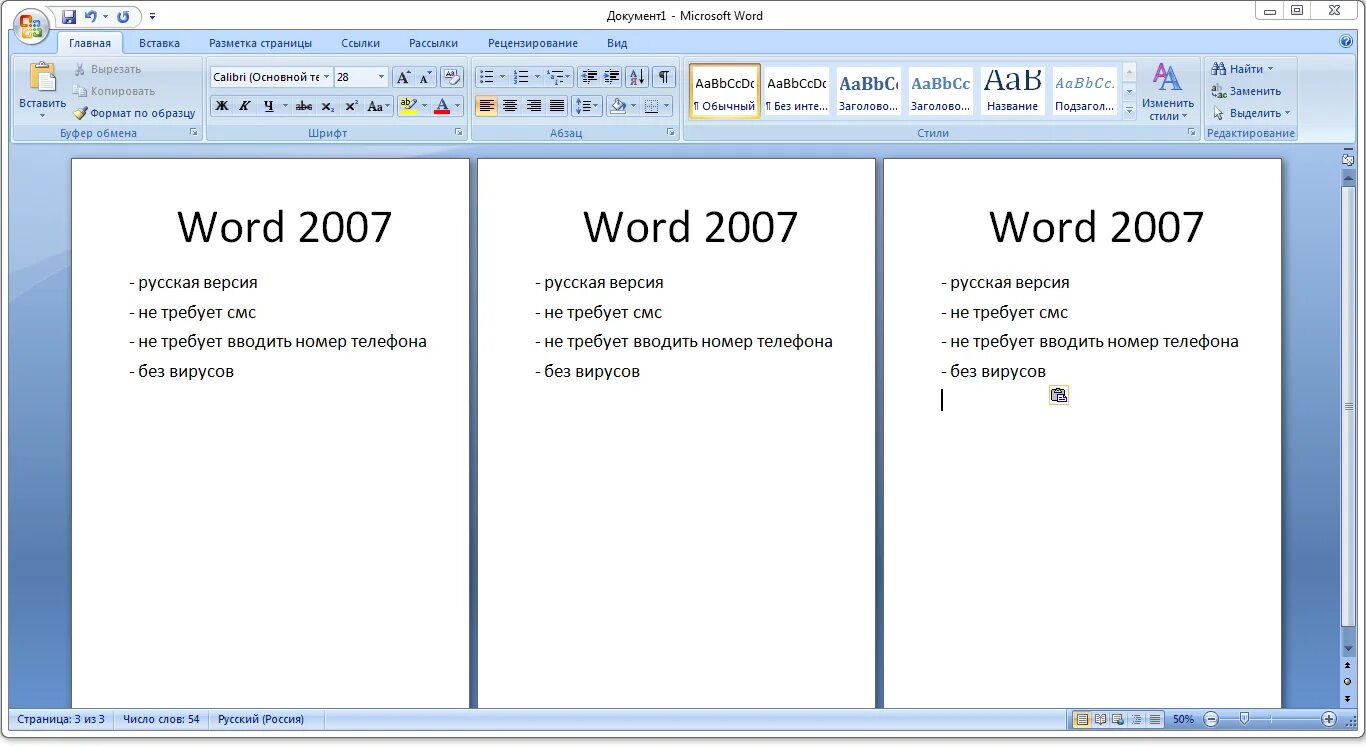Open Word help question icon
Screen dimensions: 1366x747
(1346, 42)
